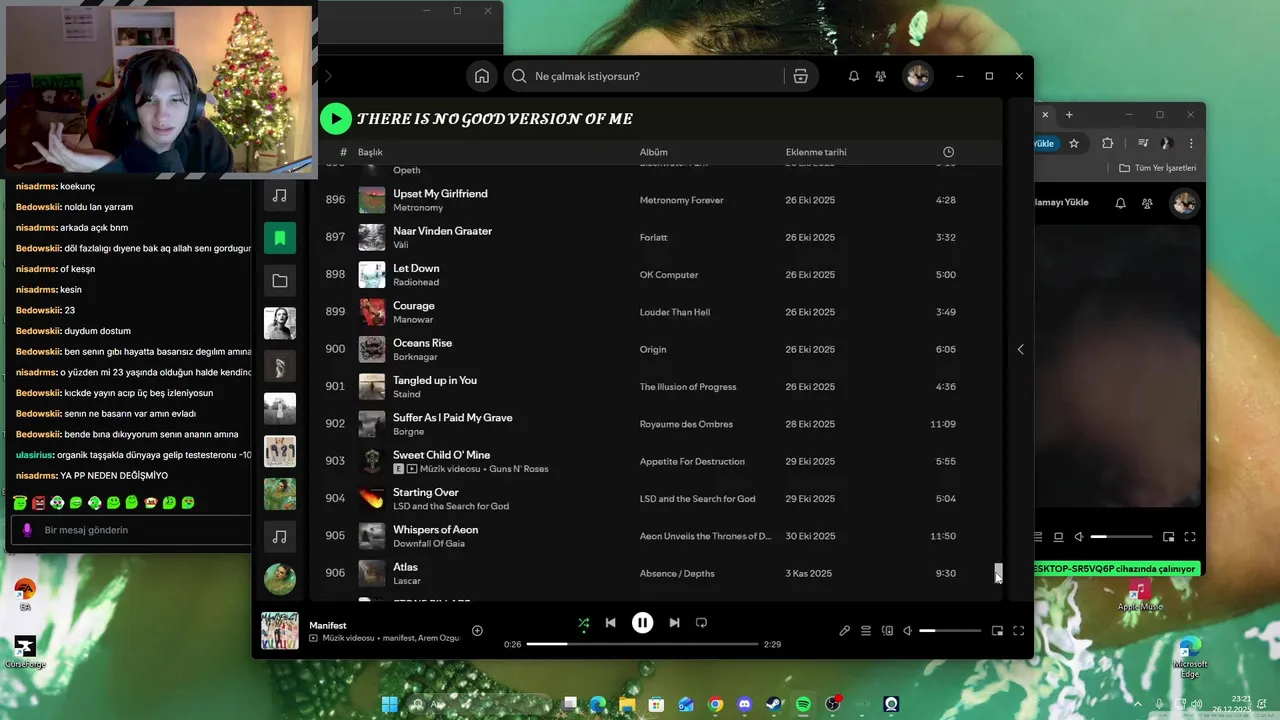Open Manowar artist link
Viewport: 1280px width, 720px height.
[413, 320]
